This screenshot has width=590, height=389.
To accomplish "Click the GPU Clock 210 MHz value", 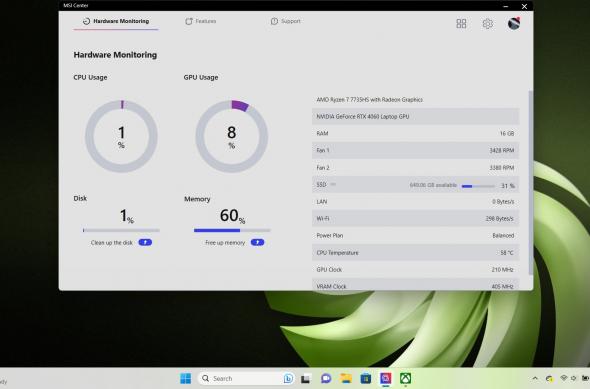I will click(502, 270).
